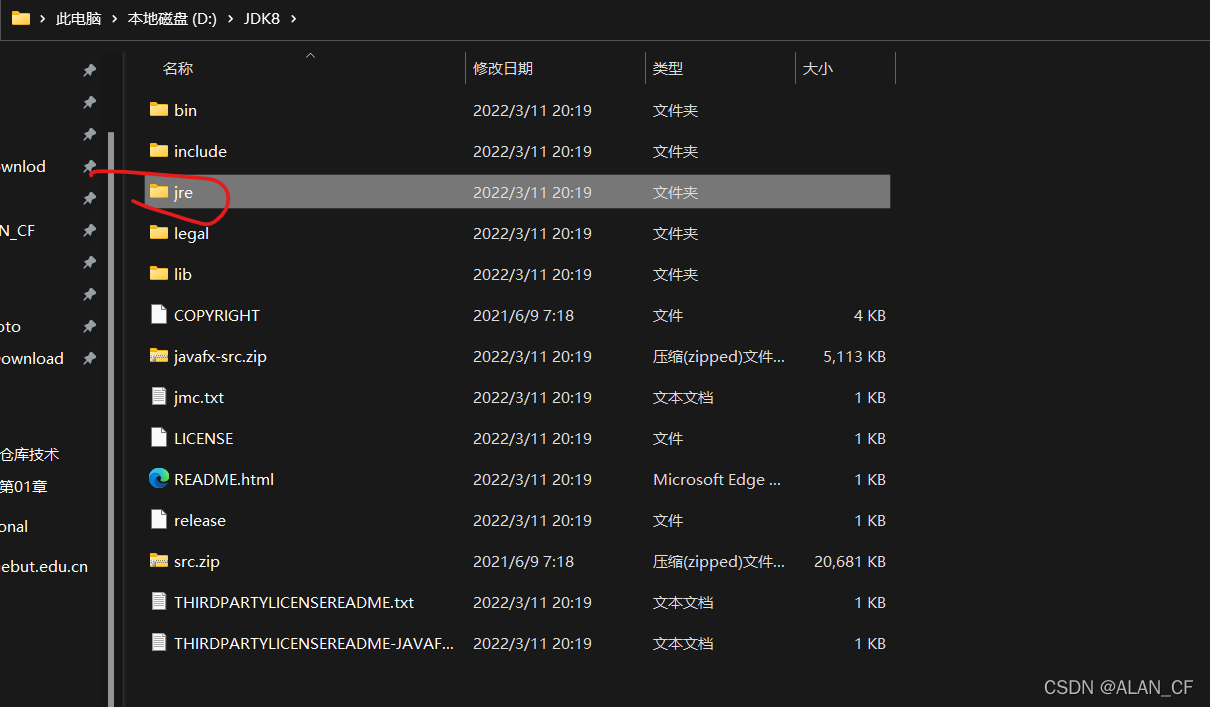Screen dimensions: 1210x707
Task: Click the LICENSE file icon
Action: click(x=158, y=438)
